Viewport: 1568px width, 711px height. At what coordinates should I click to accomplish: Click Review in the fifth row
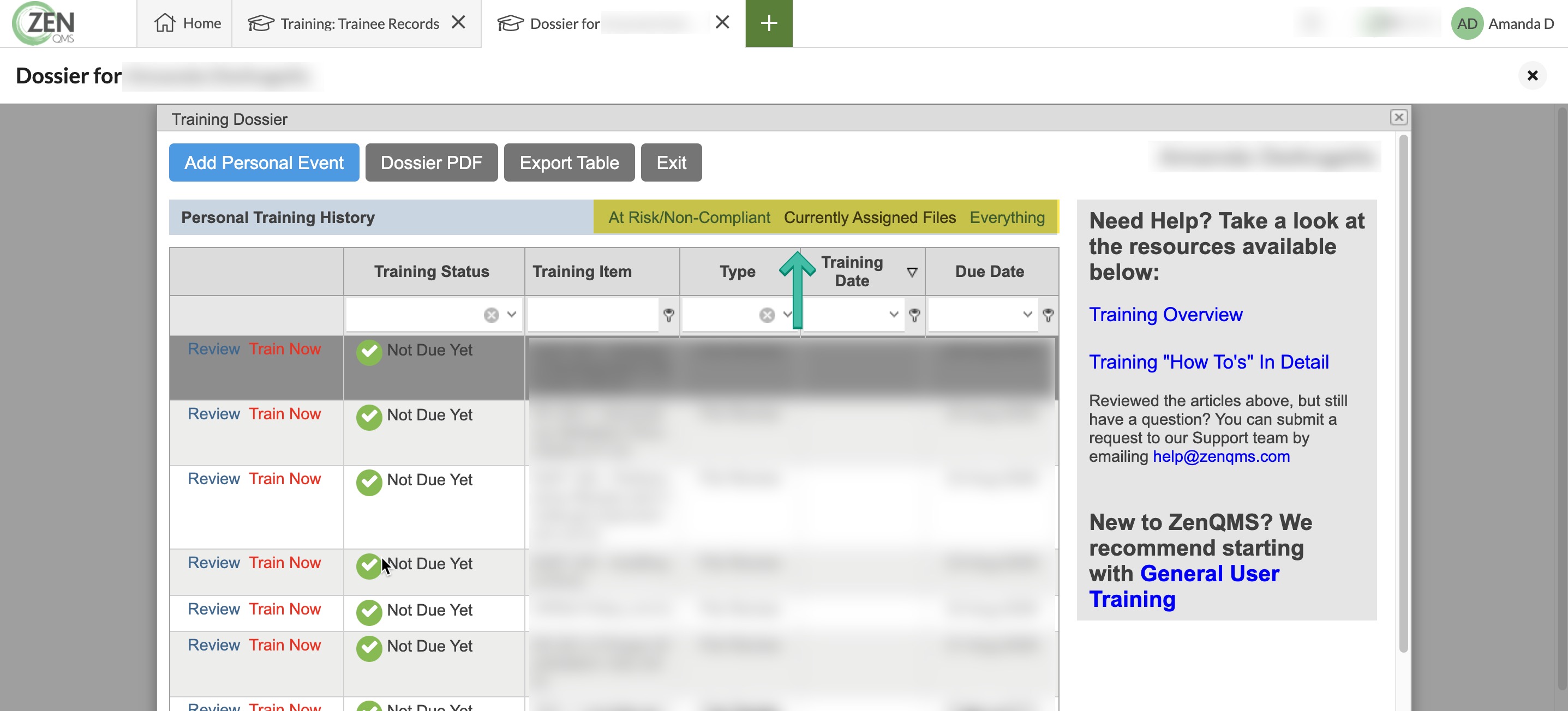(x=214, y=610)
